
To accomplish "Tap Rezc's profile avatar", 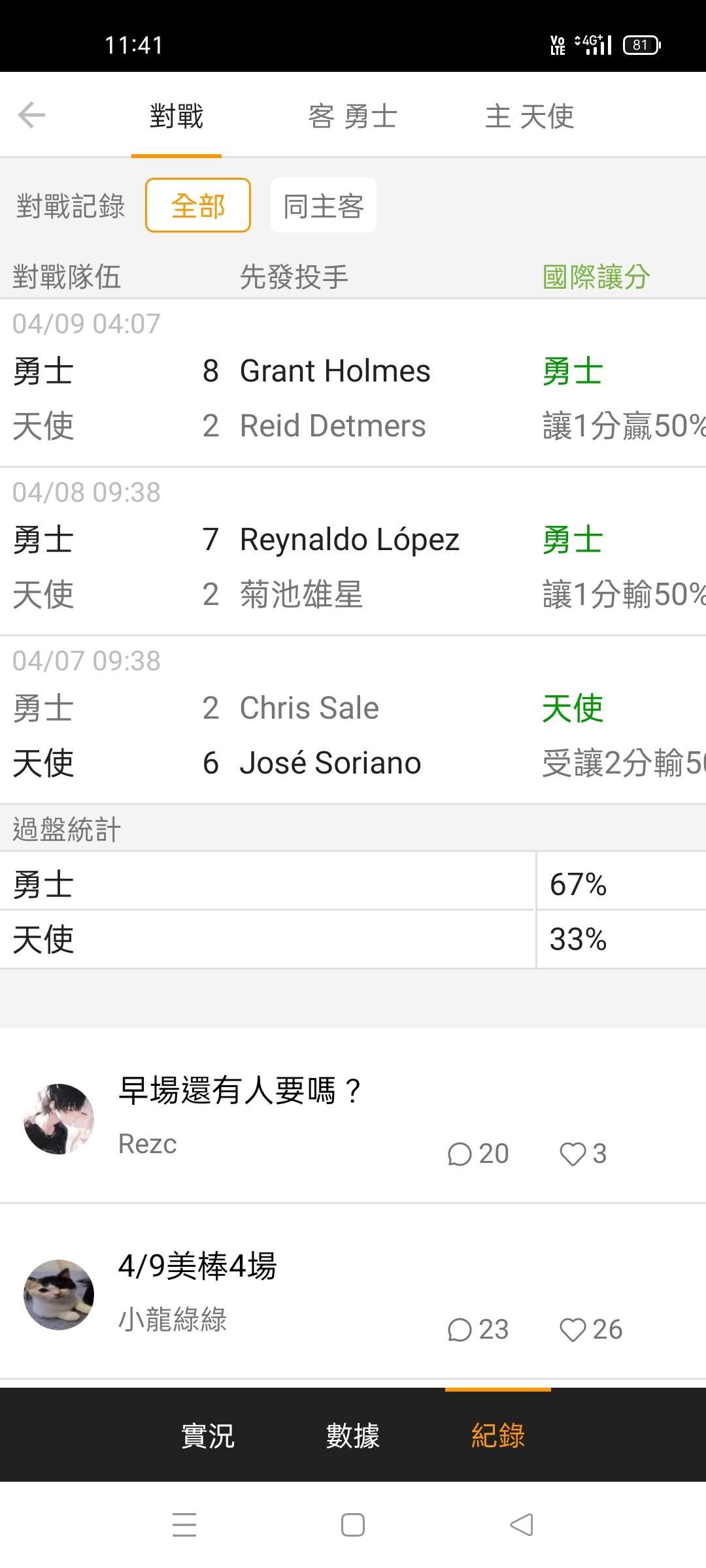I will [59, 1119].
